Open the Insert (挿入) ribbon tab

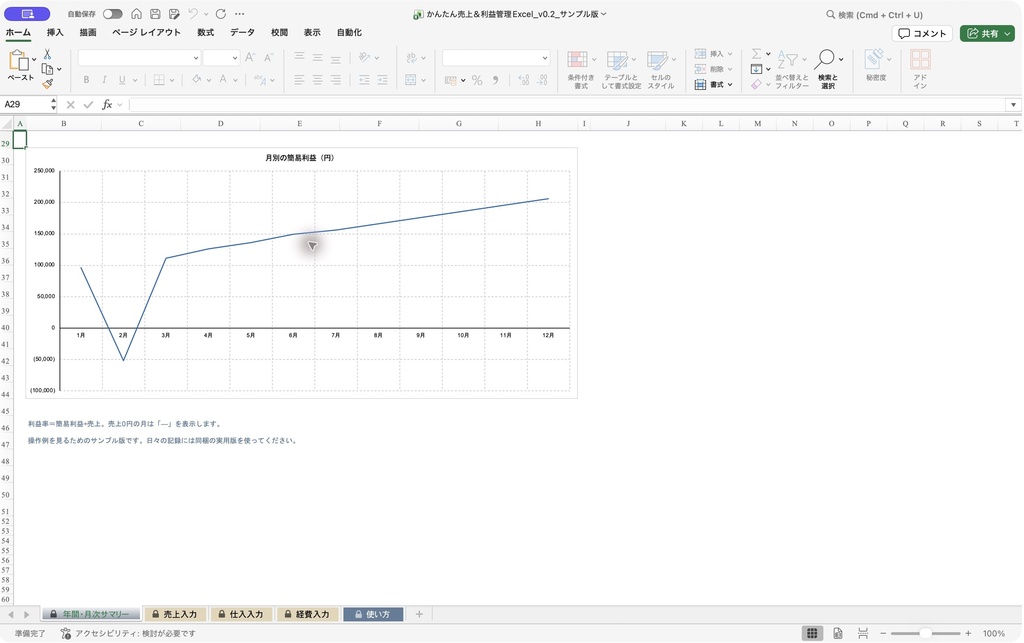55,33
